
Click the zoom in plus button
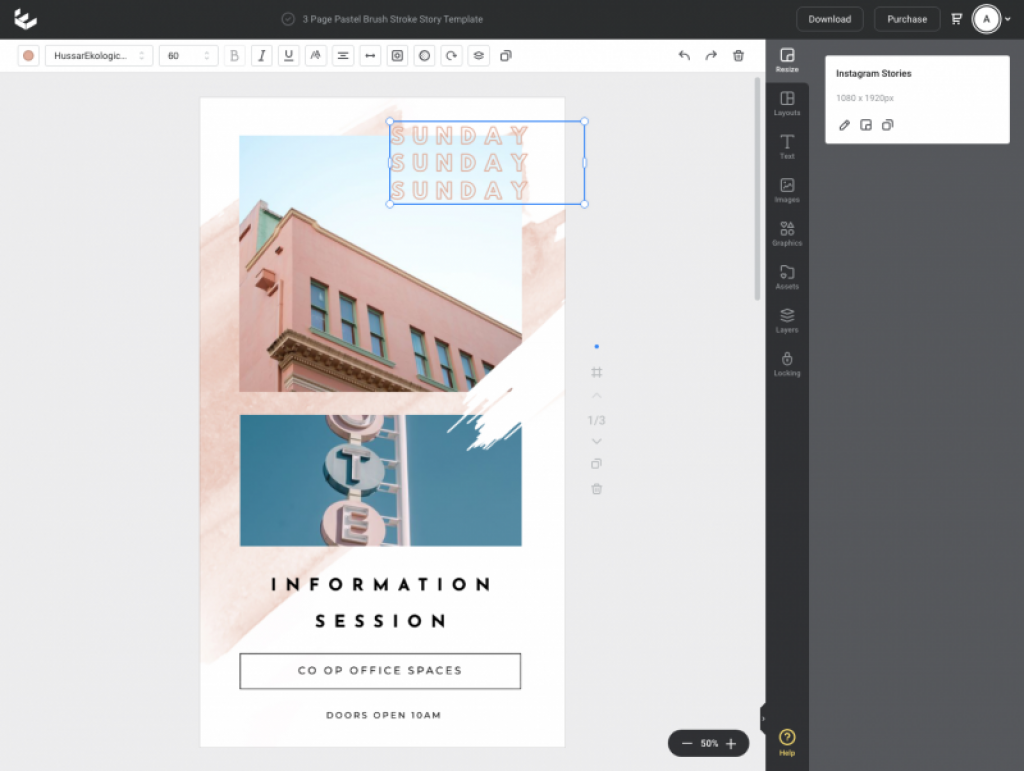(731, 744)
